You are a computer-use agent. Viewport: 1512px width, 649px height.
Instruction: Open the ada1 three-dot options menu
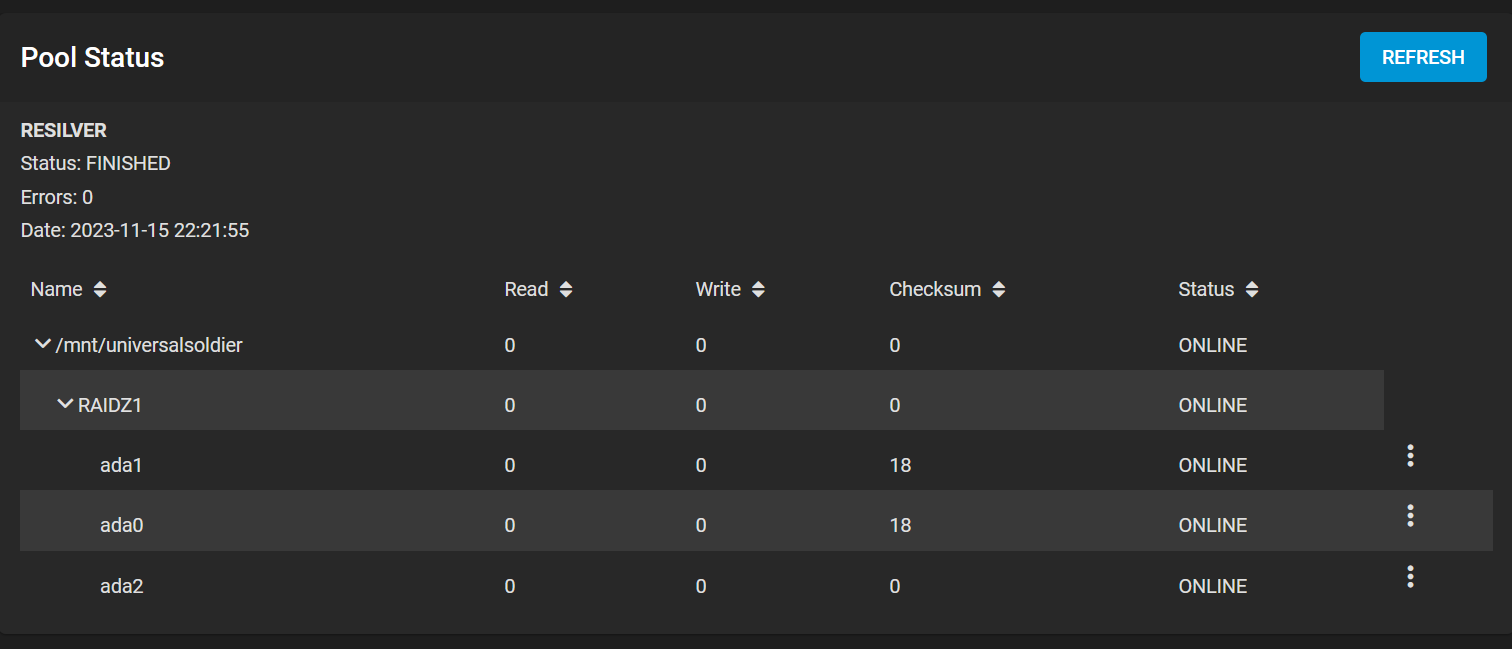point(1410,456)
